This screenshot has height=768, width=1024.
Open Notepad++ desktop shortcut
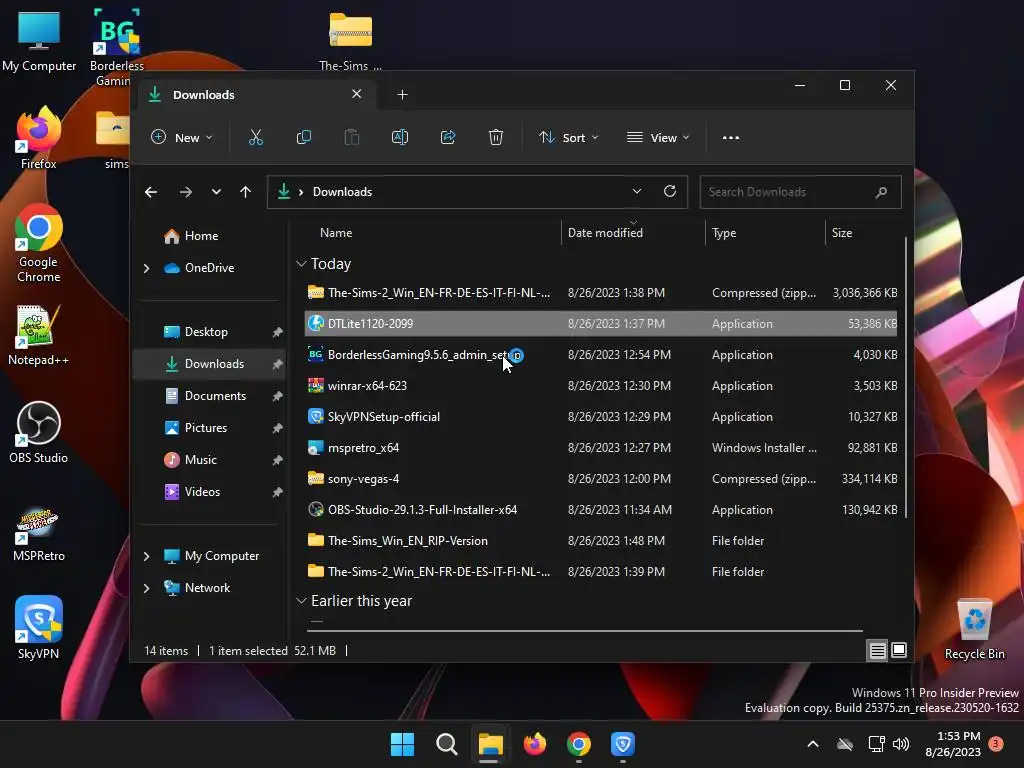click(39, 335)
